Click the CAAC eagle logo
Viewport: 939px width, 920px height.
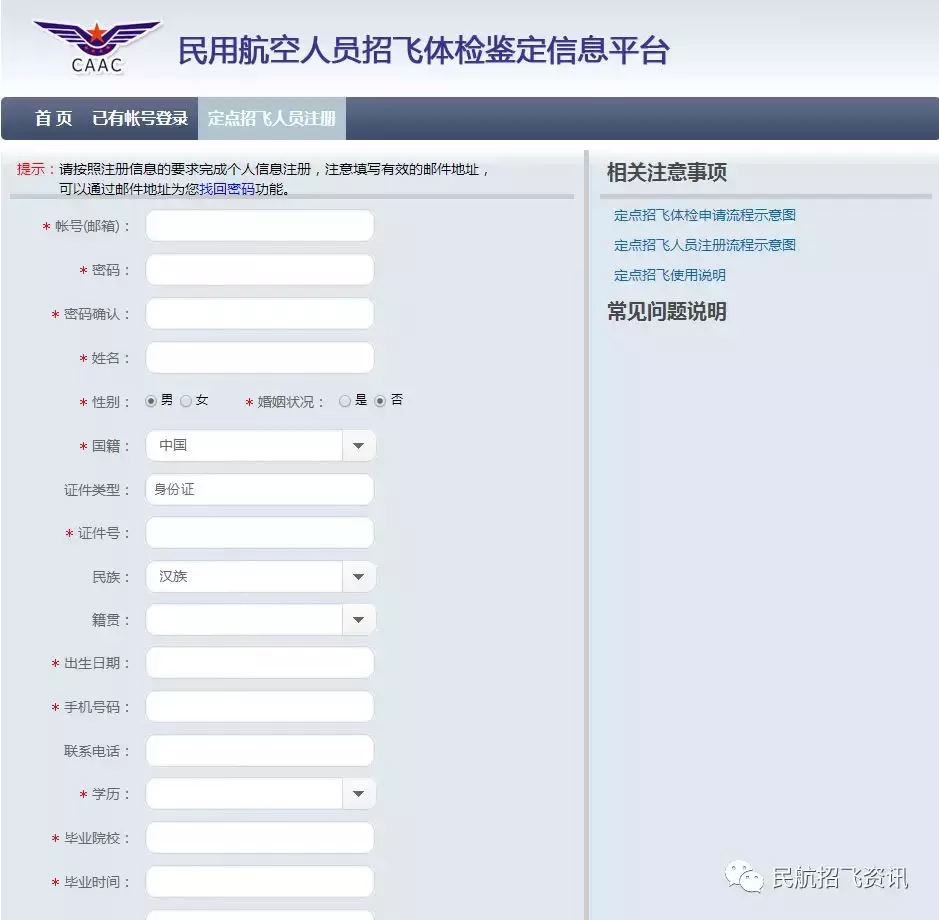pos(97,38)
